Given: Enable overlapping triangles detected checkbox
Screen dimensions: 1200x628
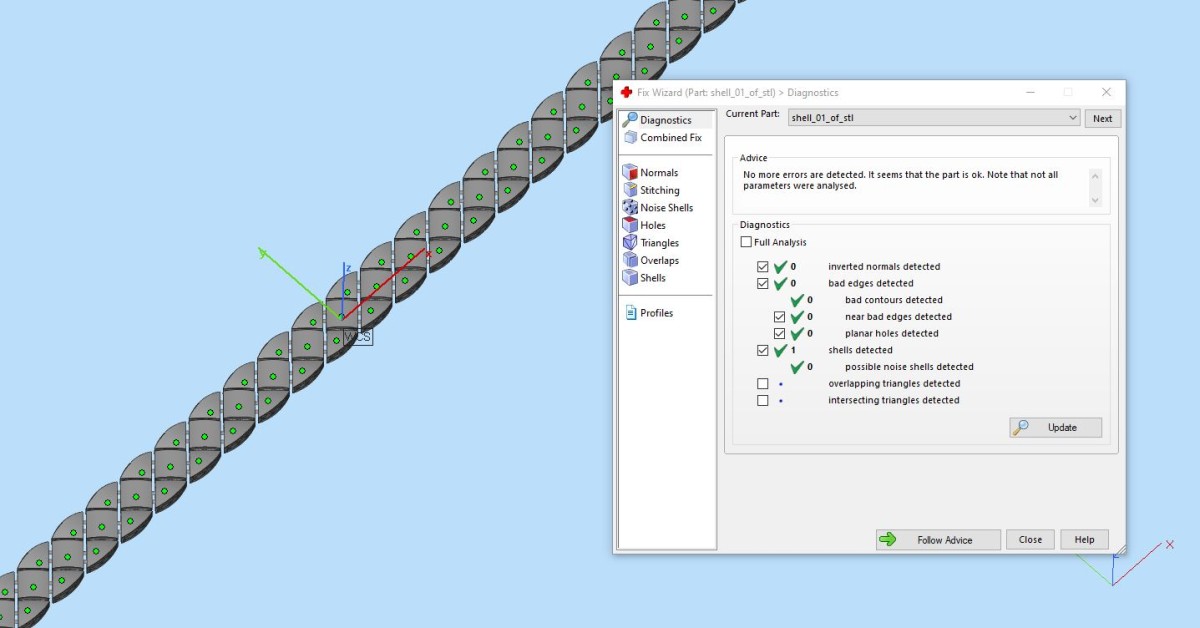Looking at the screenshot, I should [763, 384].
